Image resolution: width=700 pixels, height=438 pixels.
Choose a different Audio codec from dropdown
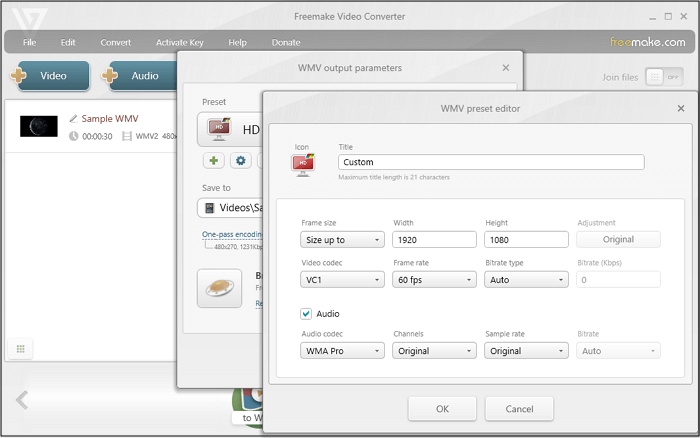coord(342,351)
